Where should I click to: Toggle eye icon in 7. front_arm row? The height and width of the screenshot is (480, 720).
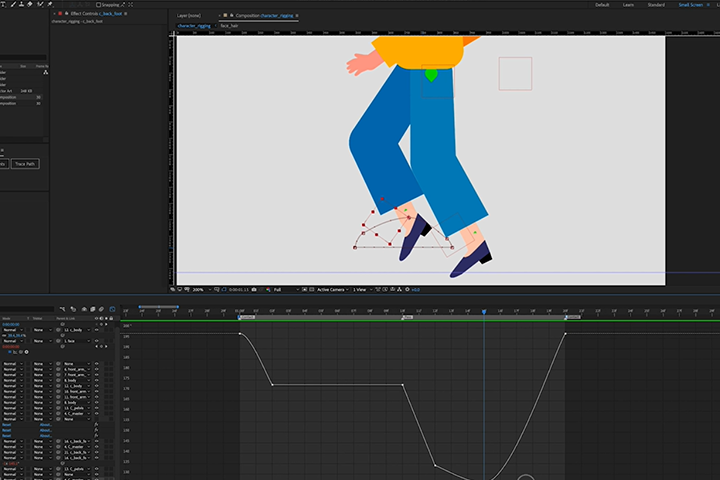pyautogui.click(x=96, y=374)
